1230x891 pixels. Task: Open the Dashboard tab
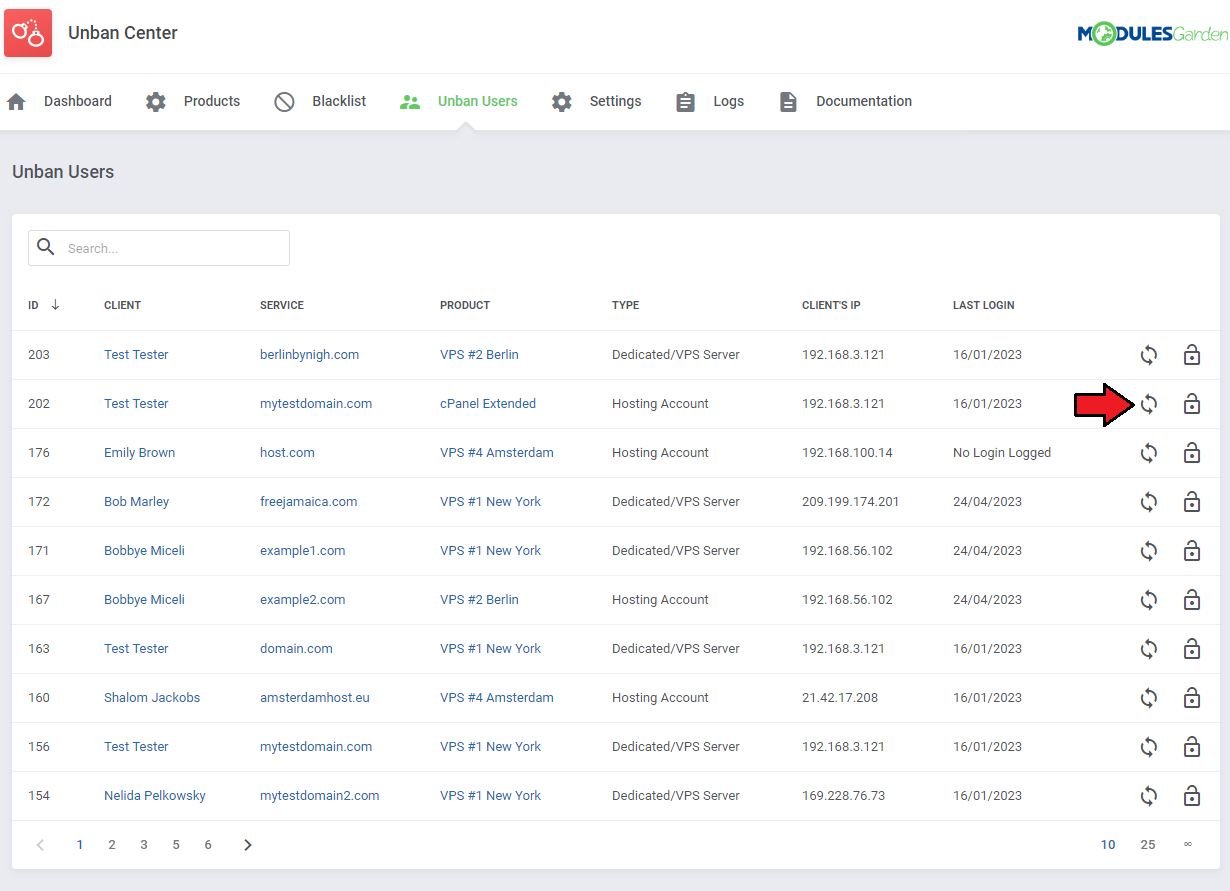point(59,101)
